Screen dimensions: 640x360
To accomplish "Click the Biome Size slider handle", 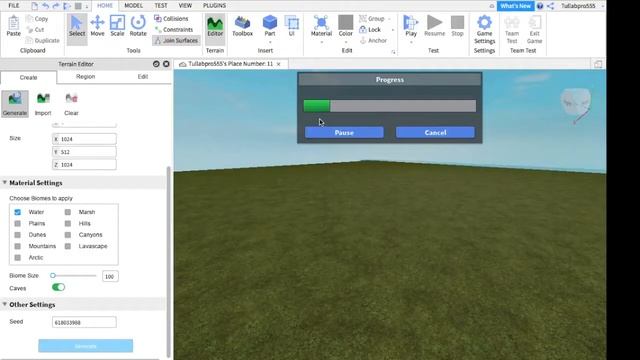I will point(53,276).
